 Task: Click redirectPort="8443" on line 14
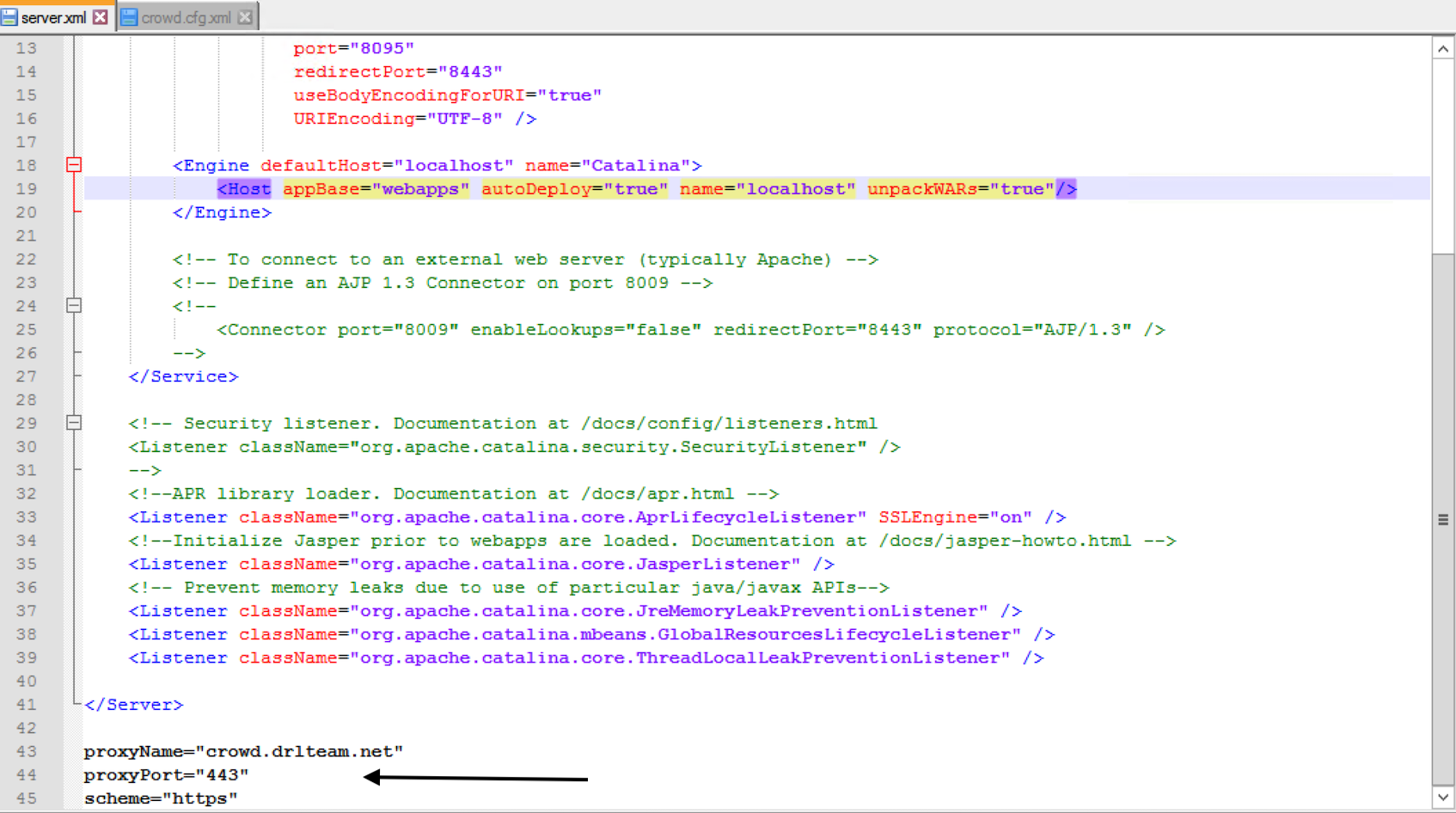398,72
